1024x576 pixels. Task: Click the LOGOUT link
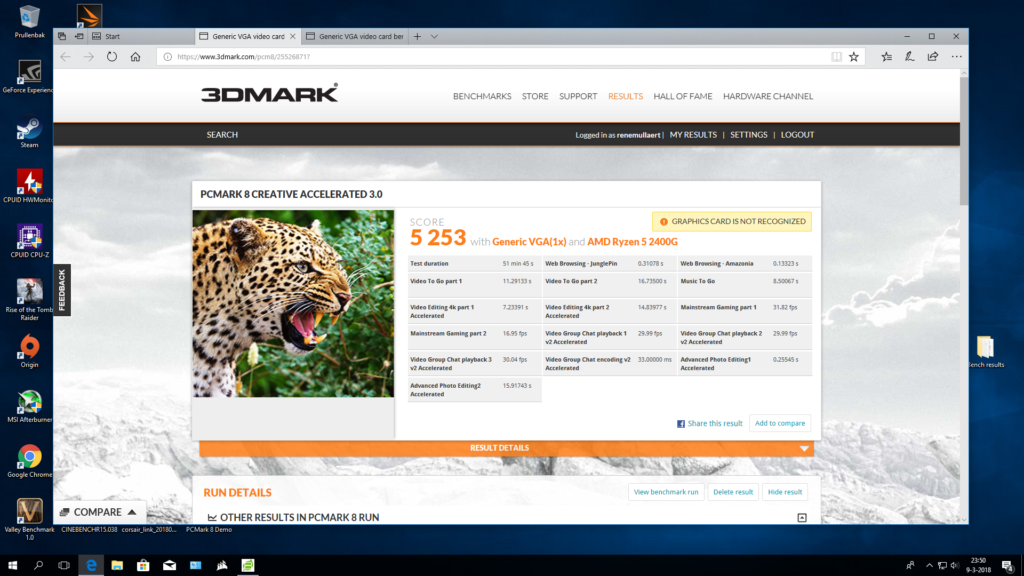click(797, 135)
